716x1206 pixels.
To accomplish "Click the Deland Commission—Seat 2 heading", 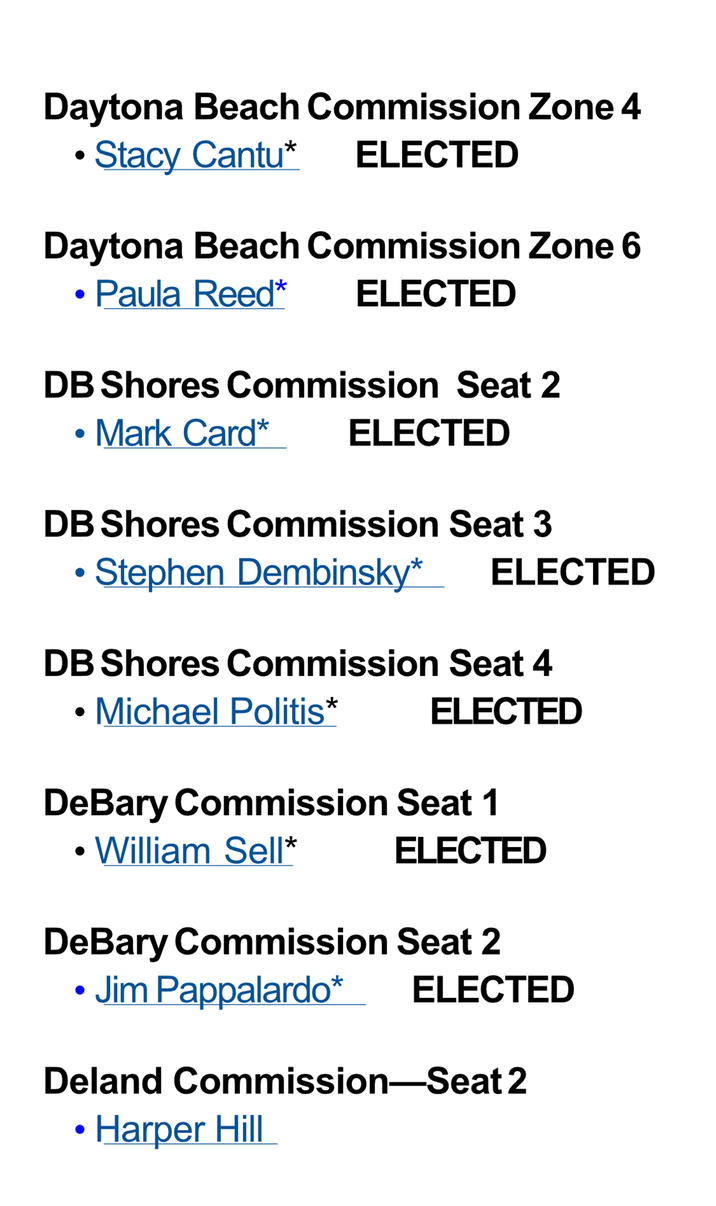I will click(285, 1080).
